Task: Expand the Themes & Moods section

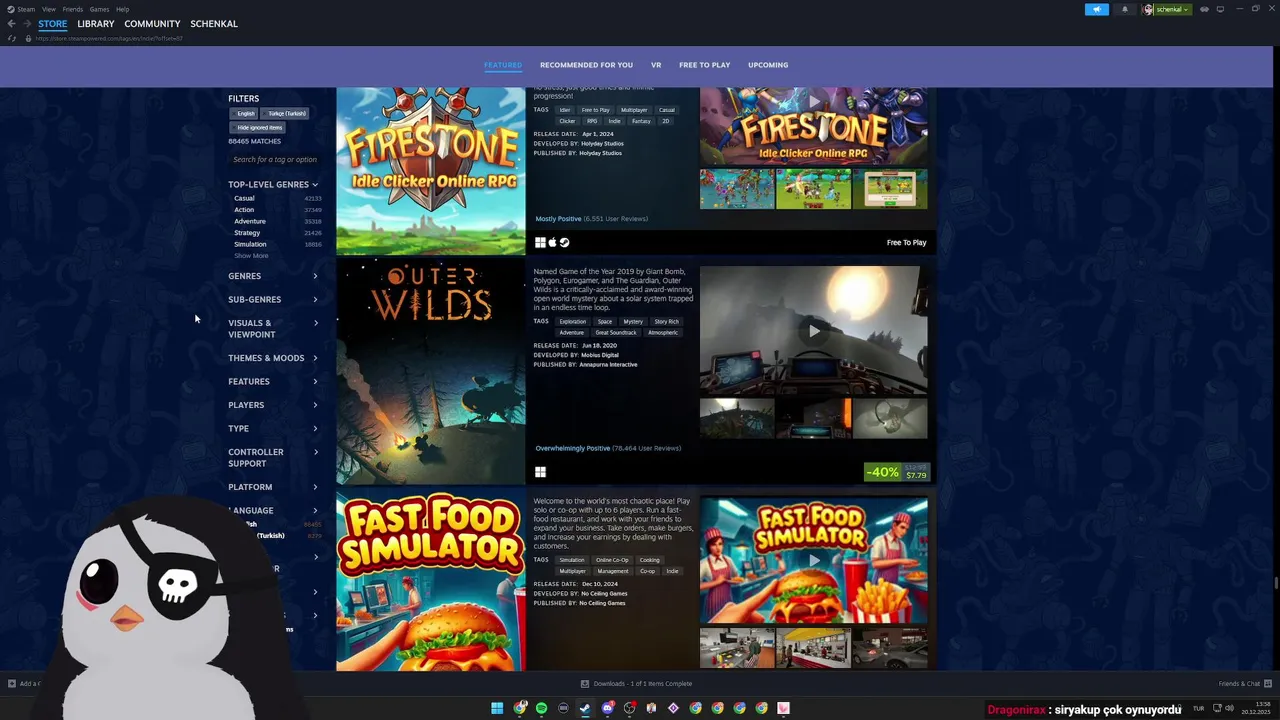Action: tap(273, 358)
